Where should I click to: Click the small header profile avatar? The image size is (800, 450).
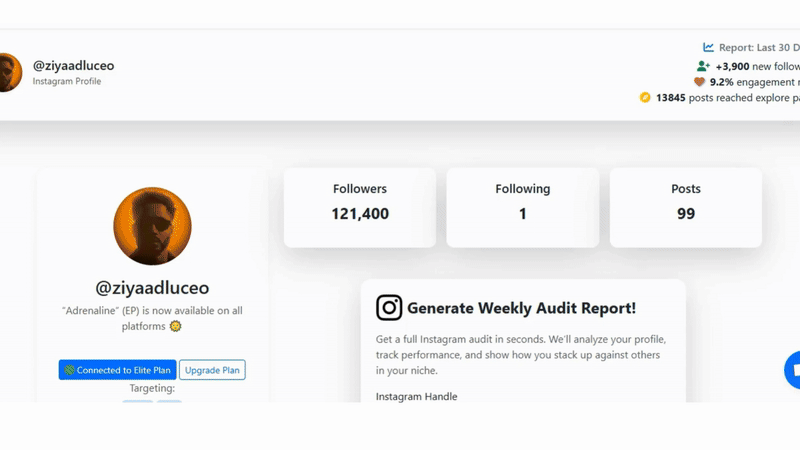coord(10,72)
